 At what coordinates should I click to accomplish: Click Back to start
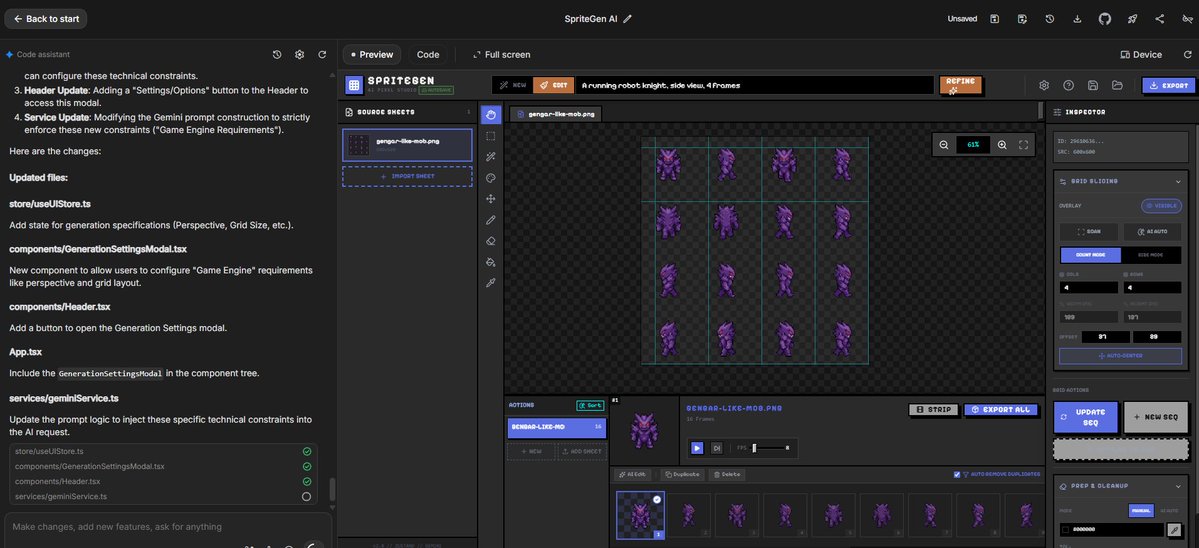pos(46,19)
